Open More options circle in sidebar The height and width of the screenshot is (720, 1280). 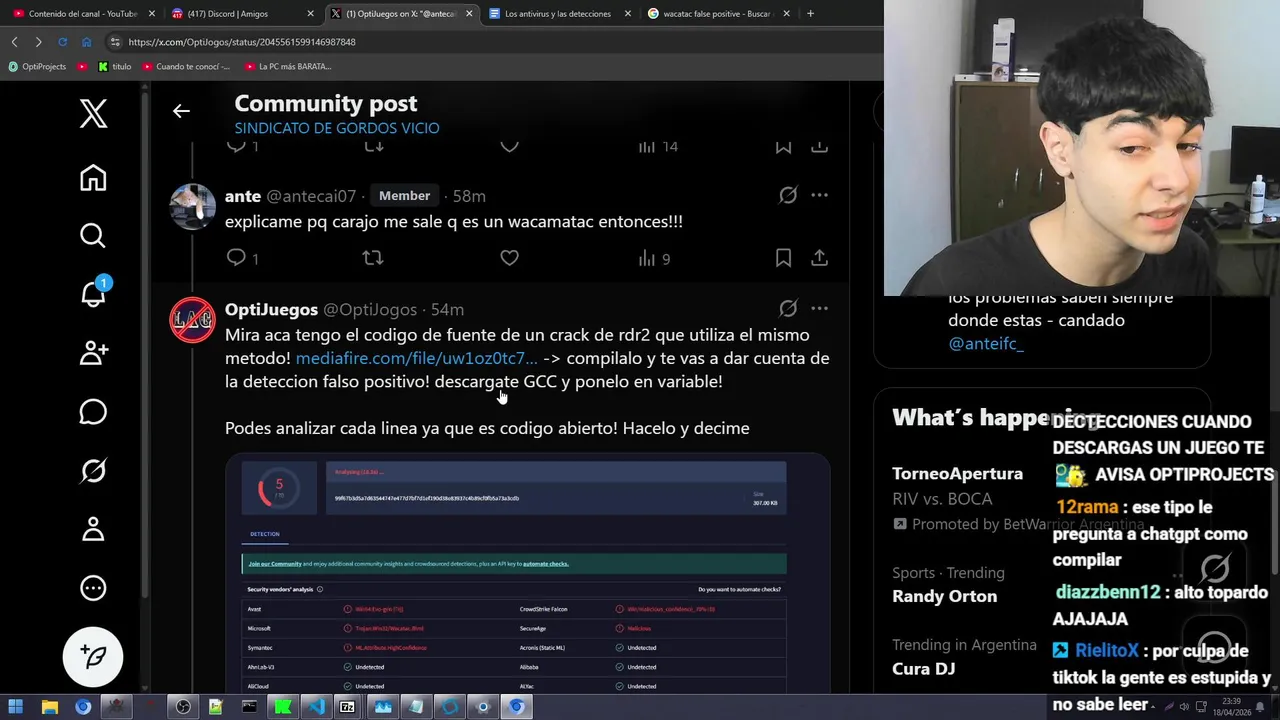point(93,588)
